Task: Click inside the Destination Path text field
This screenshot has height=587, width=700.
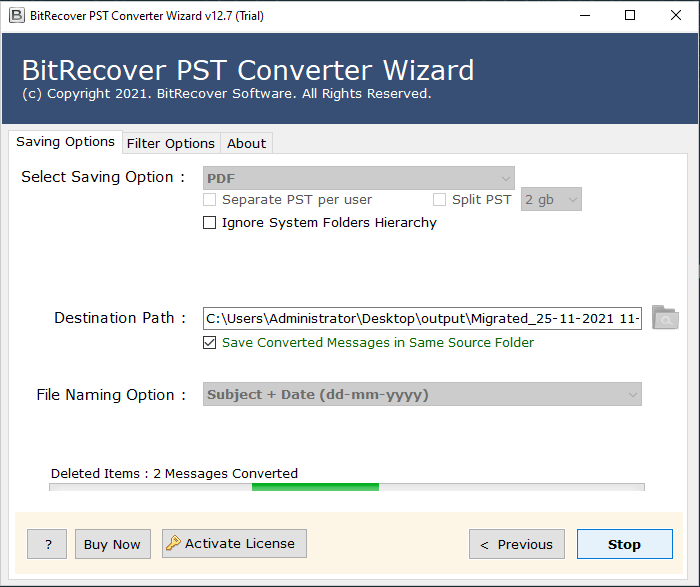Action: [421, 318]
